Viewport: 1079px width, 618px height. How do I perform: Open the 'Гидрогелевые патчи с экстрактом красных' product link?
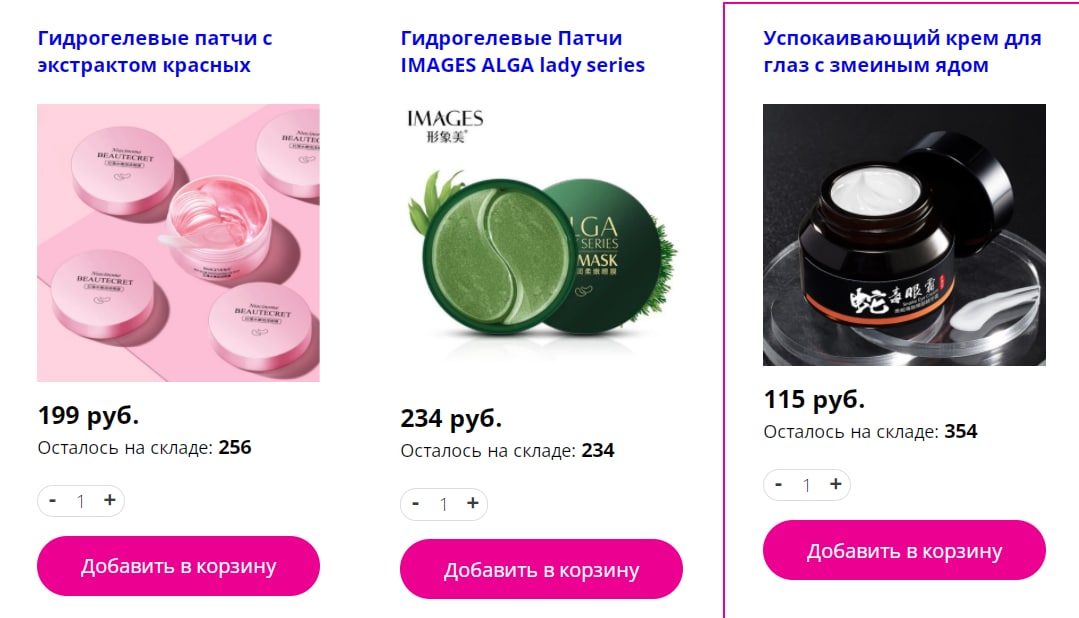tap(155, 52)
